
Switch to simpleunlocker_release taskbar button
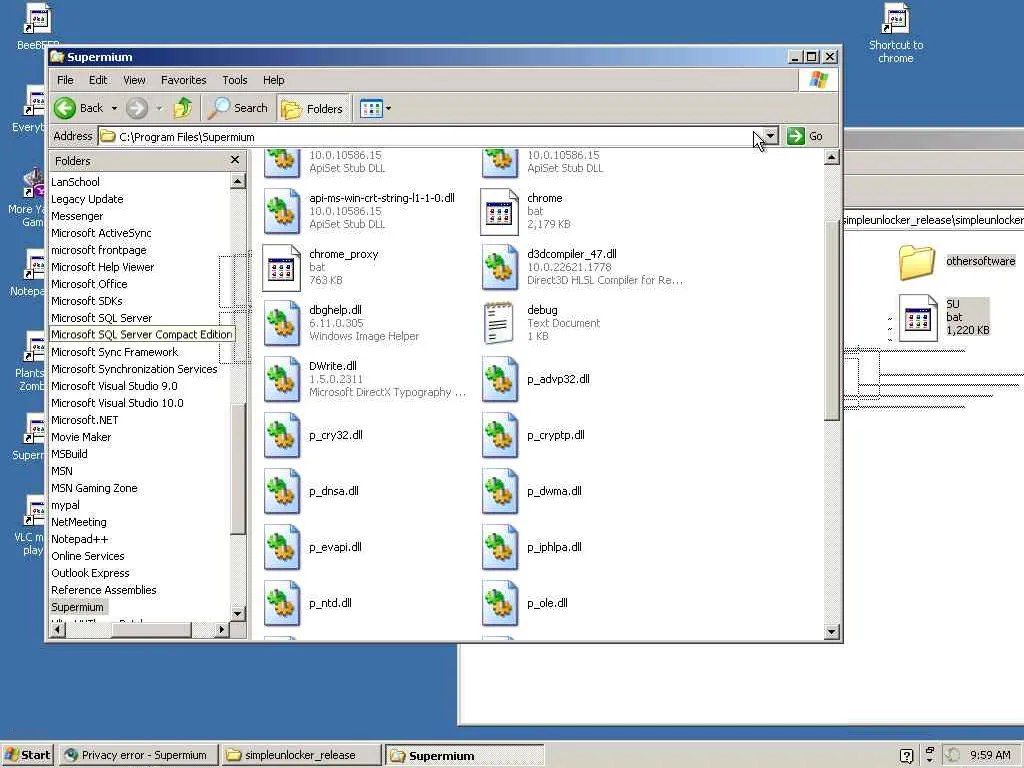coord(300,755)
